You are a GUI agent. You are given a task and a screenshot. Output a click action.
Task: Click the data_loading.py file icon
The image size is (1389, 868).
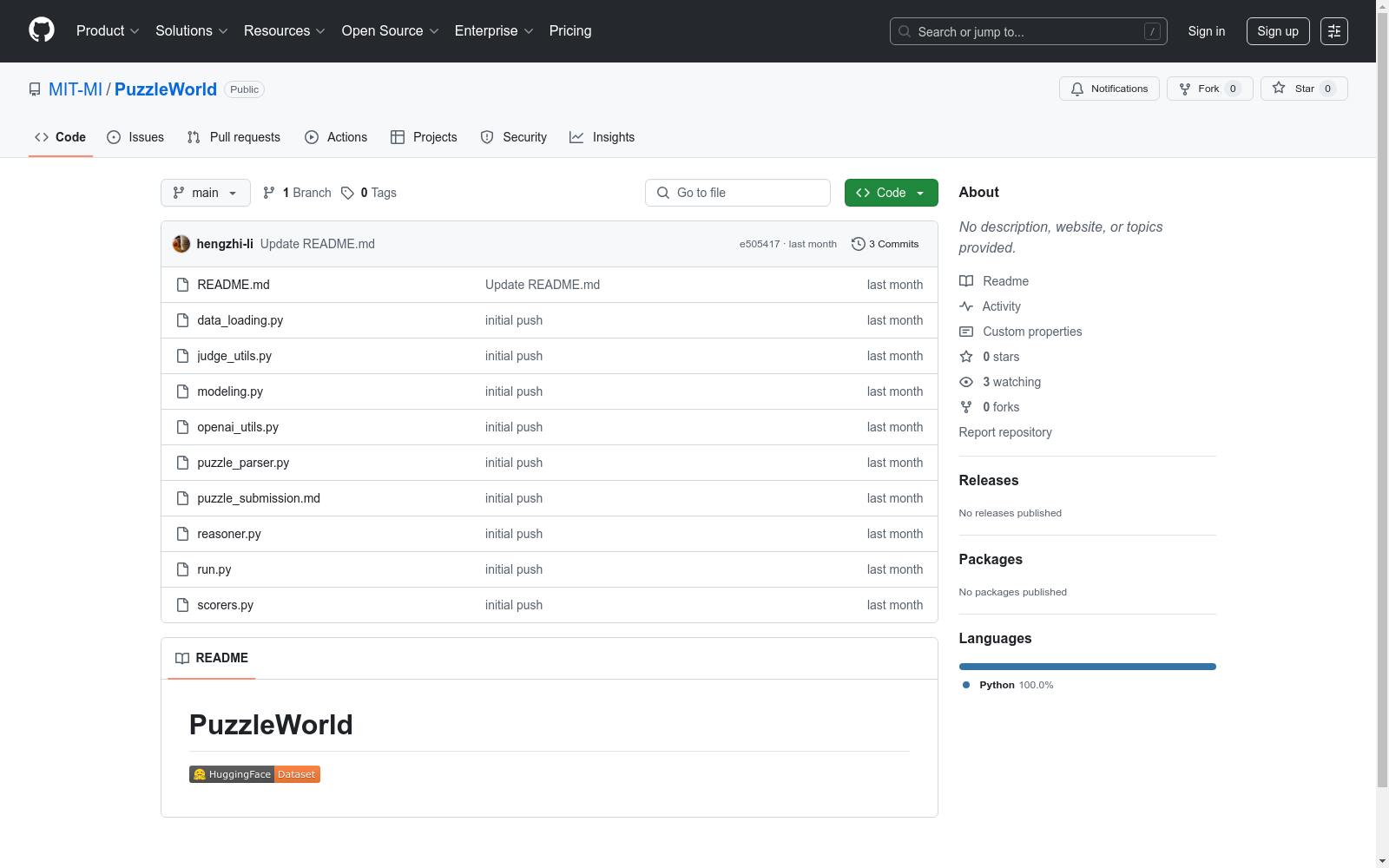182,320
